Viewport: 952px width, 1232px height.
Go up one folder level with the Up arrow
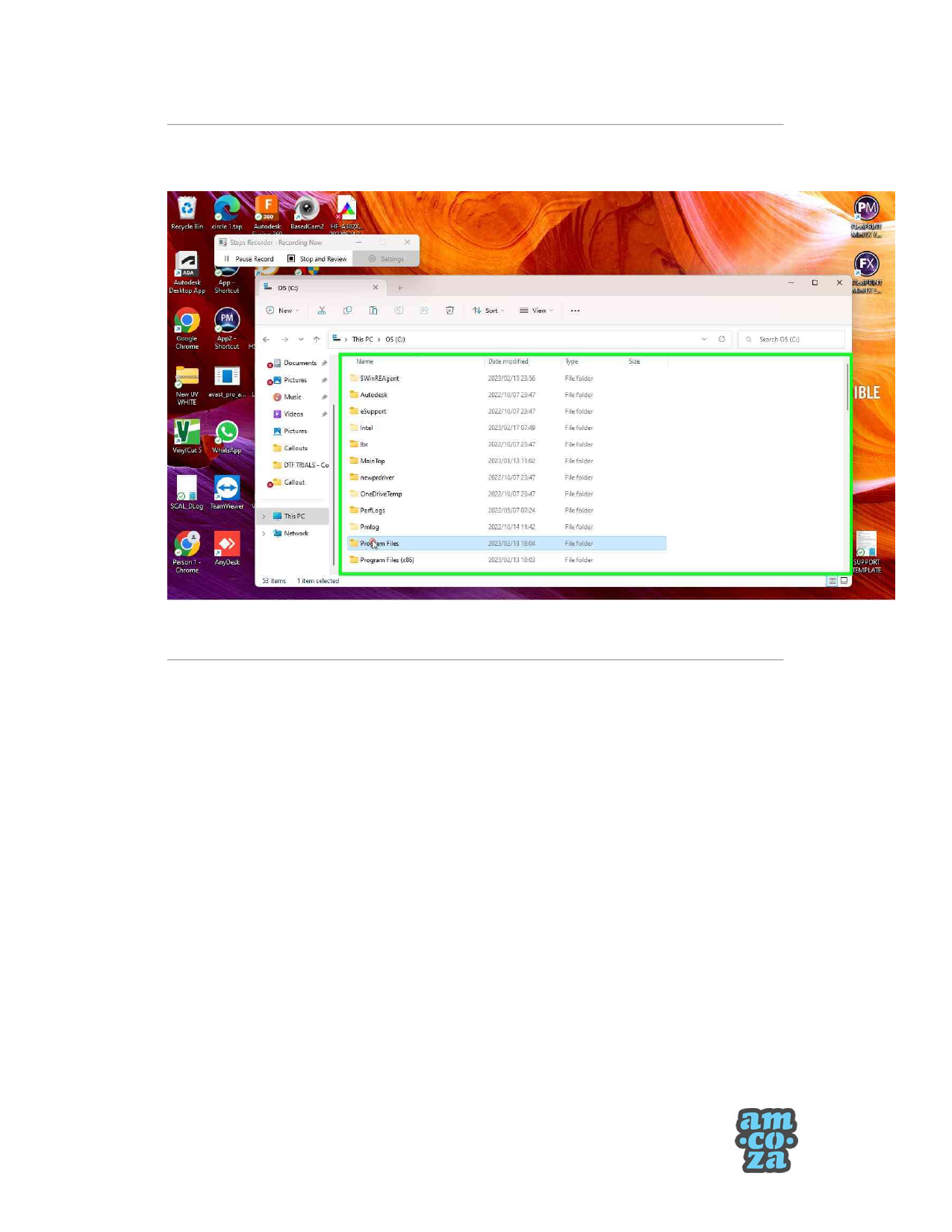click(x=317, y=340)
